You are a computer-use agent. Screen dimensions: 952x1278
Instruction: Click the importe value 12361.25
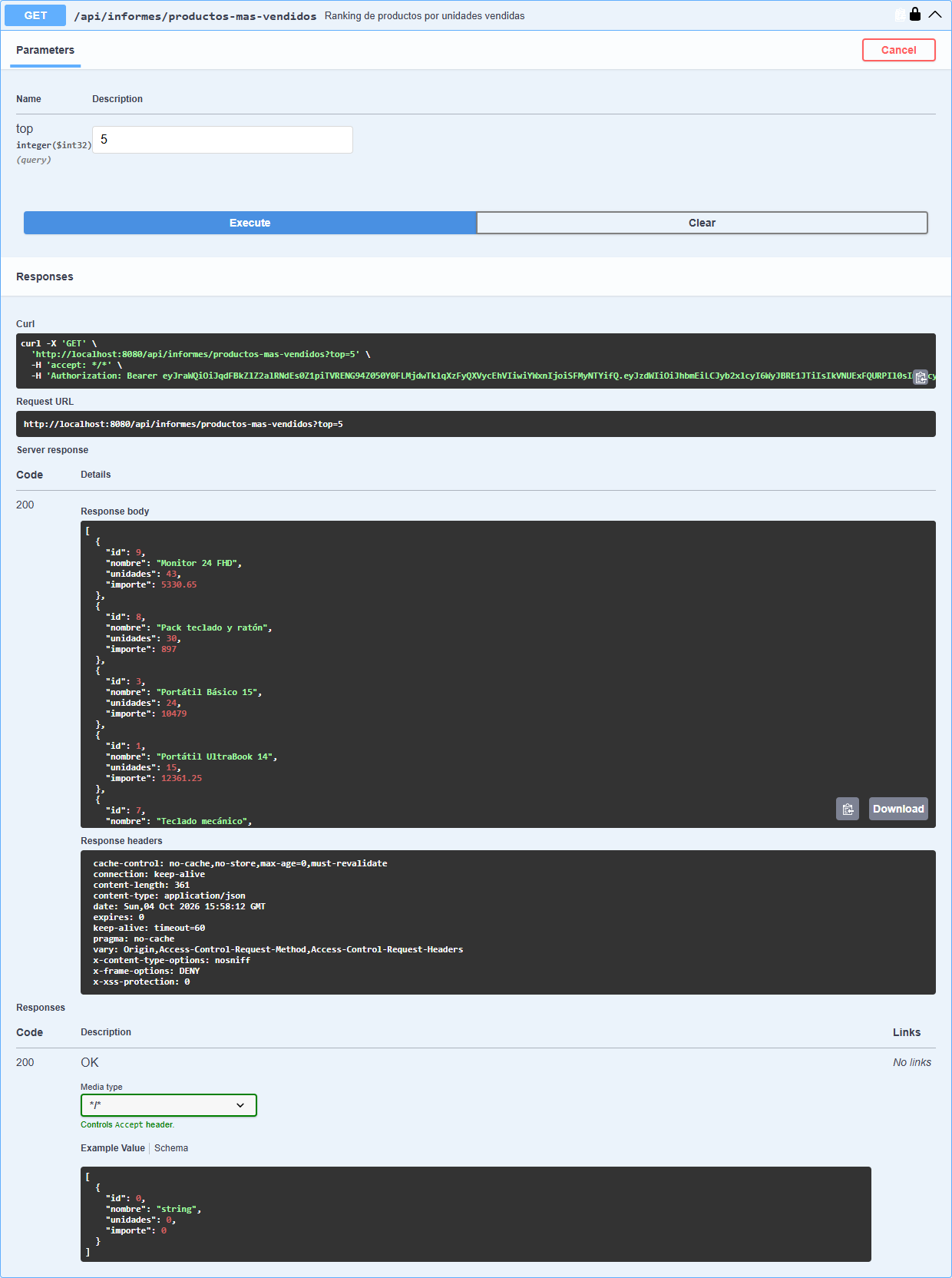point(181,778)
